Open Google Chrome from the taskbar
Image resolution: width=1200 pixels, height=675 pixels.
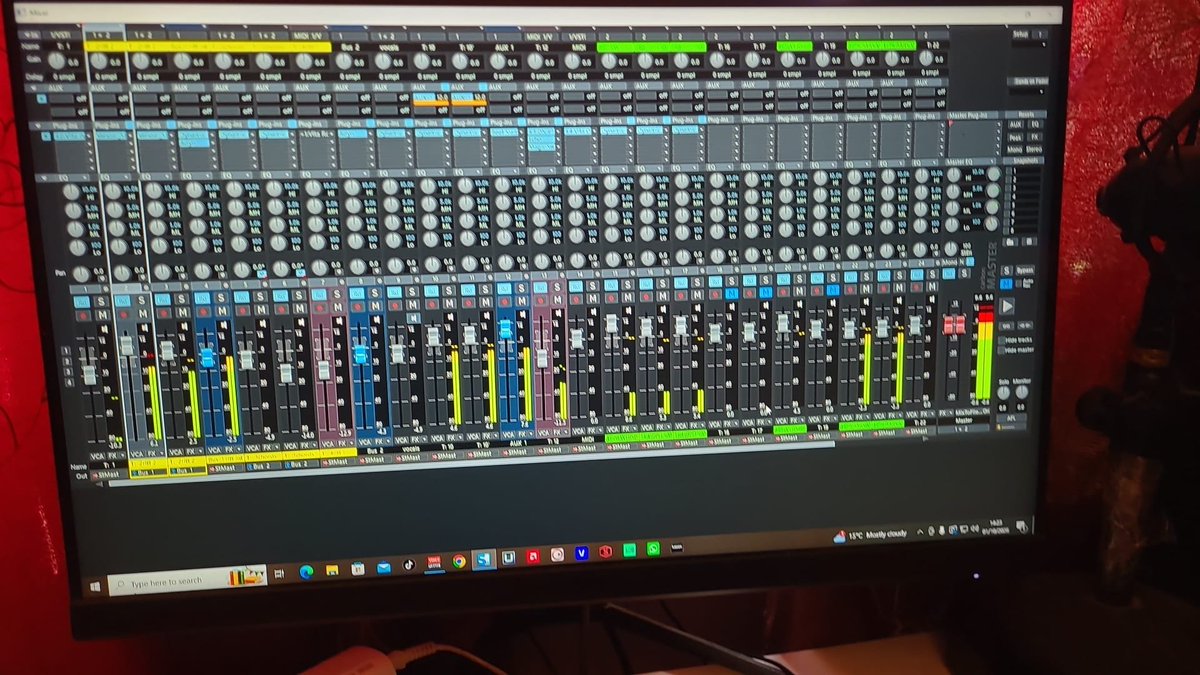pyautogui.click(x=459, y=561)
